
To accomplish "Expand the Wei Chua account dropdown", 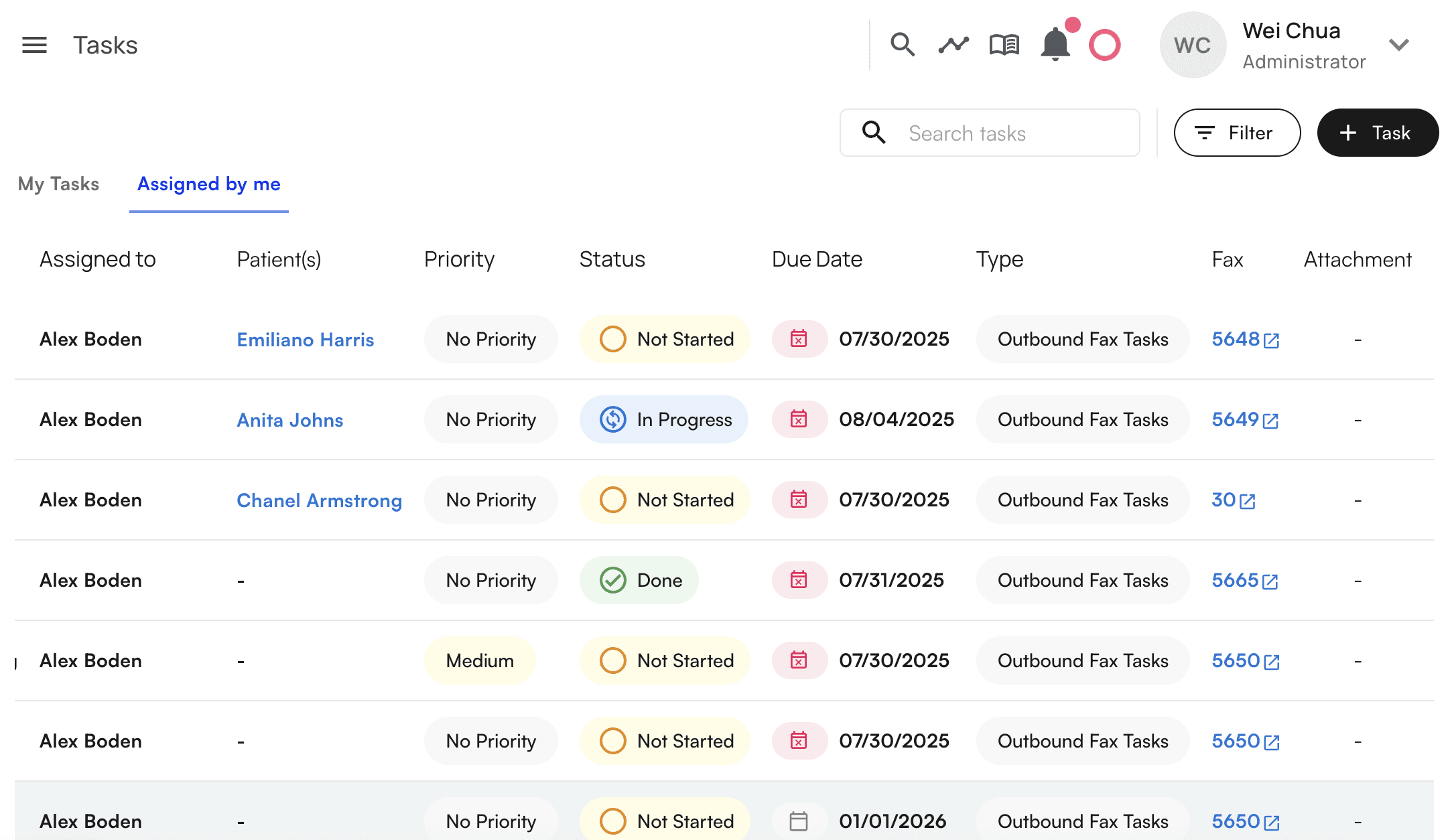I will pyautogui.click(x=1398, y=45).
